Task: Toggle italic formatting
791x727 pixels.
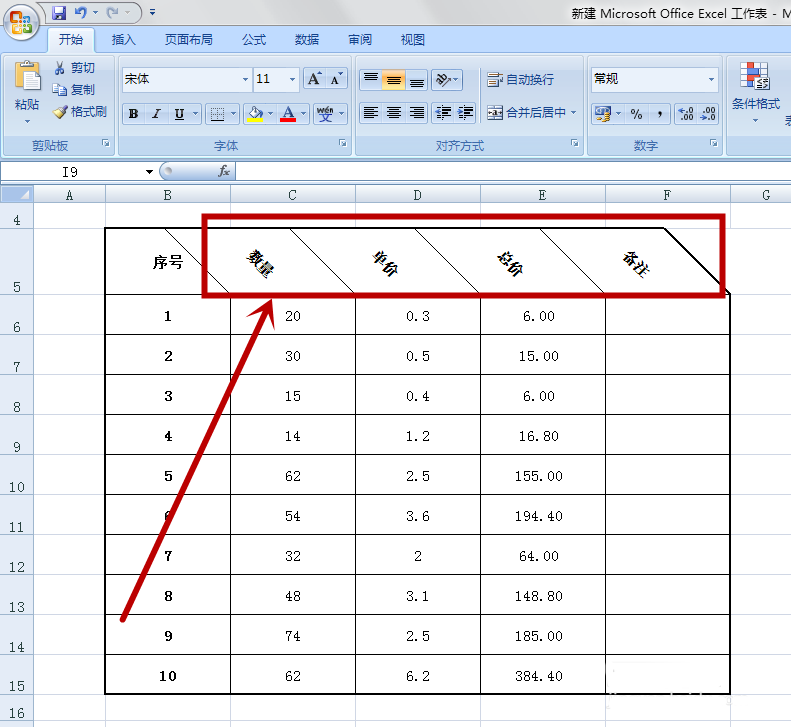Action: coord(156,114)
